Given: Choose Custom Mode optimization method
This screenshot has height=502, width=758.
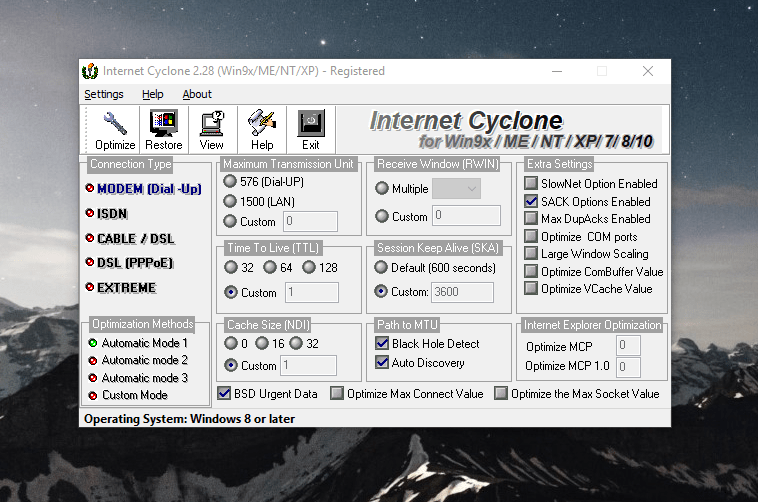Looking at the screenshot, I should coord(128,395).
